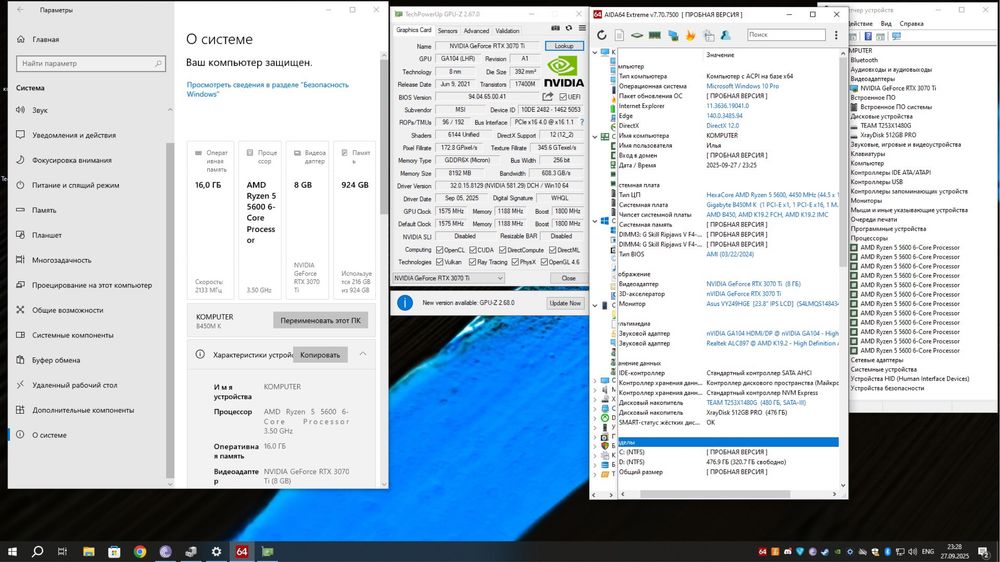Open Task View on taskbar
Screen dimensions: 1000x562
[x=62, y=552]
